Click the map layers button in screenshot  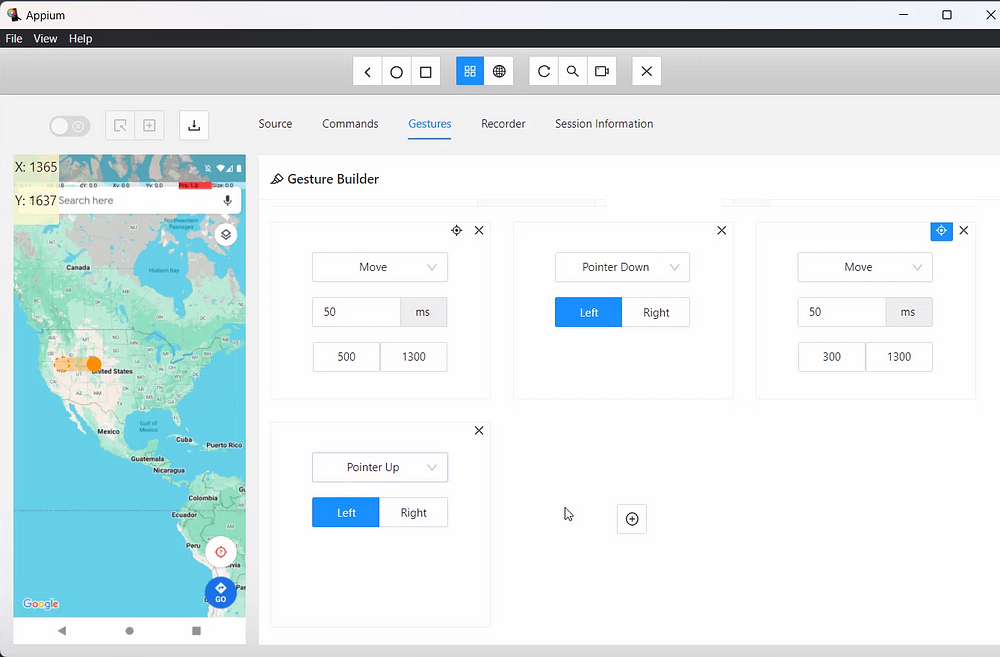pyautogui.click(x=226, y=234)
